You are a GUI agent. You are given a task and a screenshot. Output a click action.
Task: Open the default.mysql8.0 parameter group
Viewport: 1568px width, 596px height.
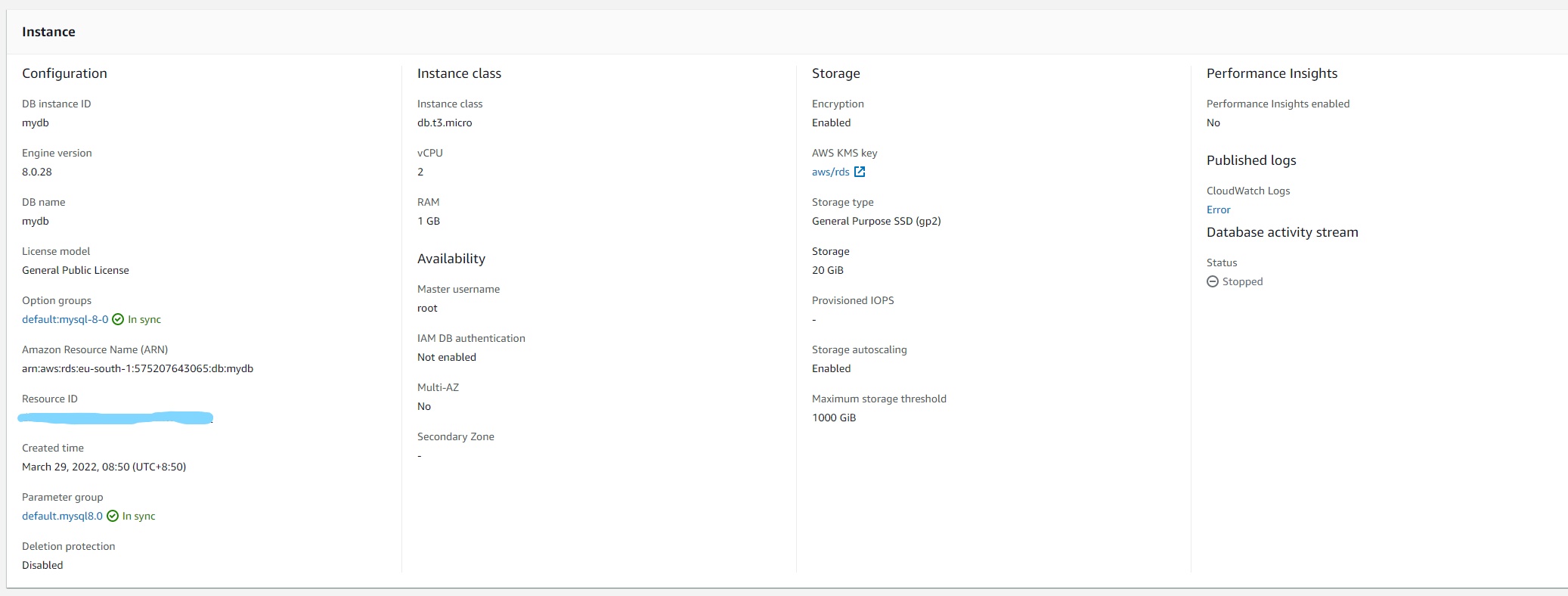coord(62,516)
